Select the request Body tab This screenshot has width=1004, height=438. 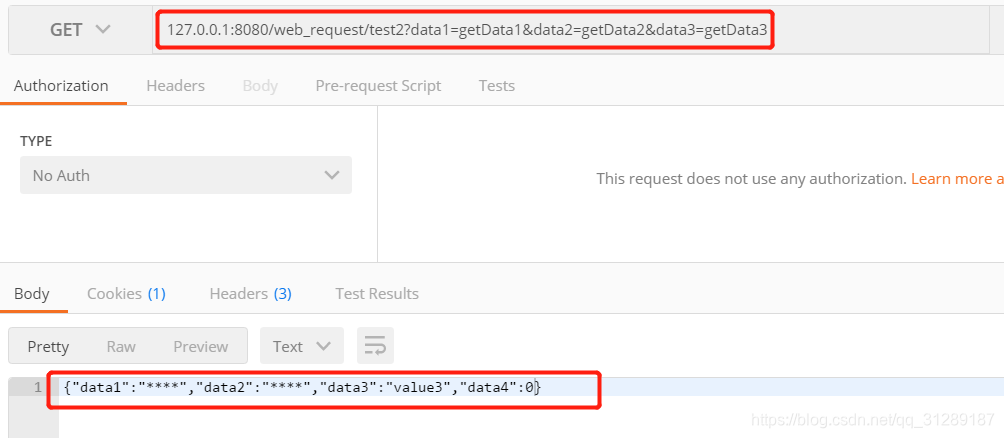260,86
